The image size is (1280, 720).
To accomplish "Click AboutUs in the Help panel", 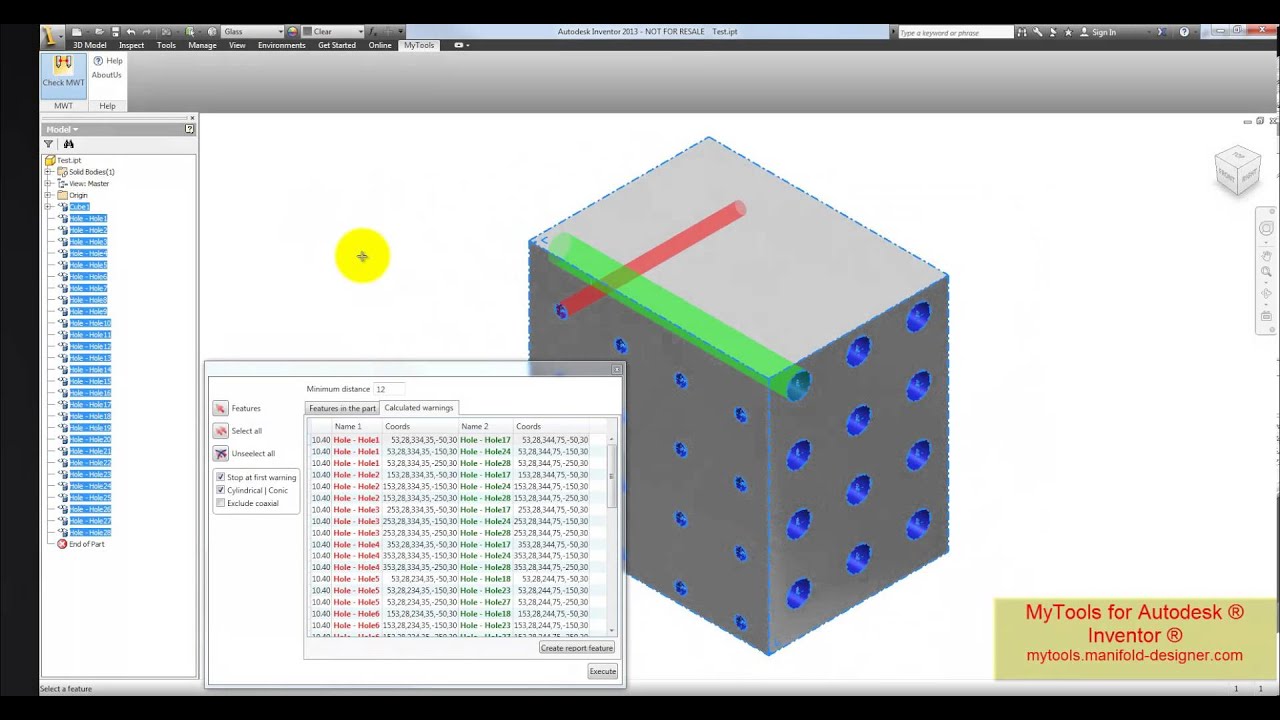I will [x=107, y=75].
